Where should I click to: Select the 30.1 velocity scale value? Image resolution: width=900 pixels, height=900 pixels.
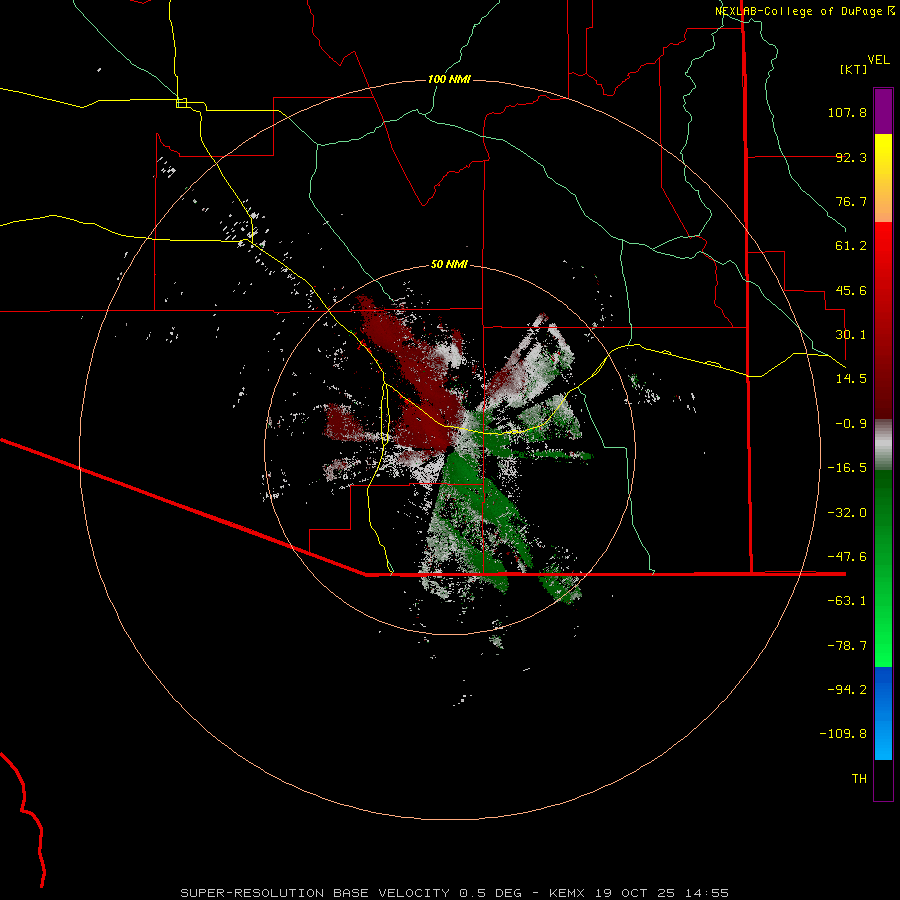point(851,335)
